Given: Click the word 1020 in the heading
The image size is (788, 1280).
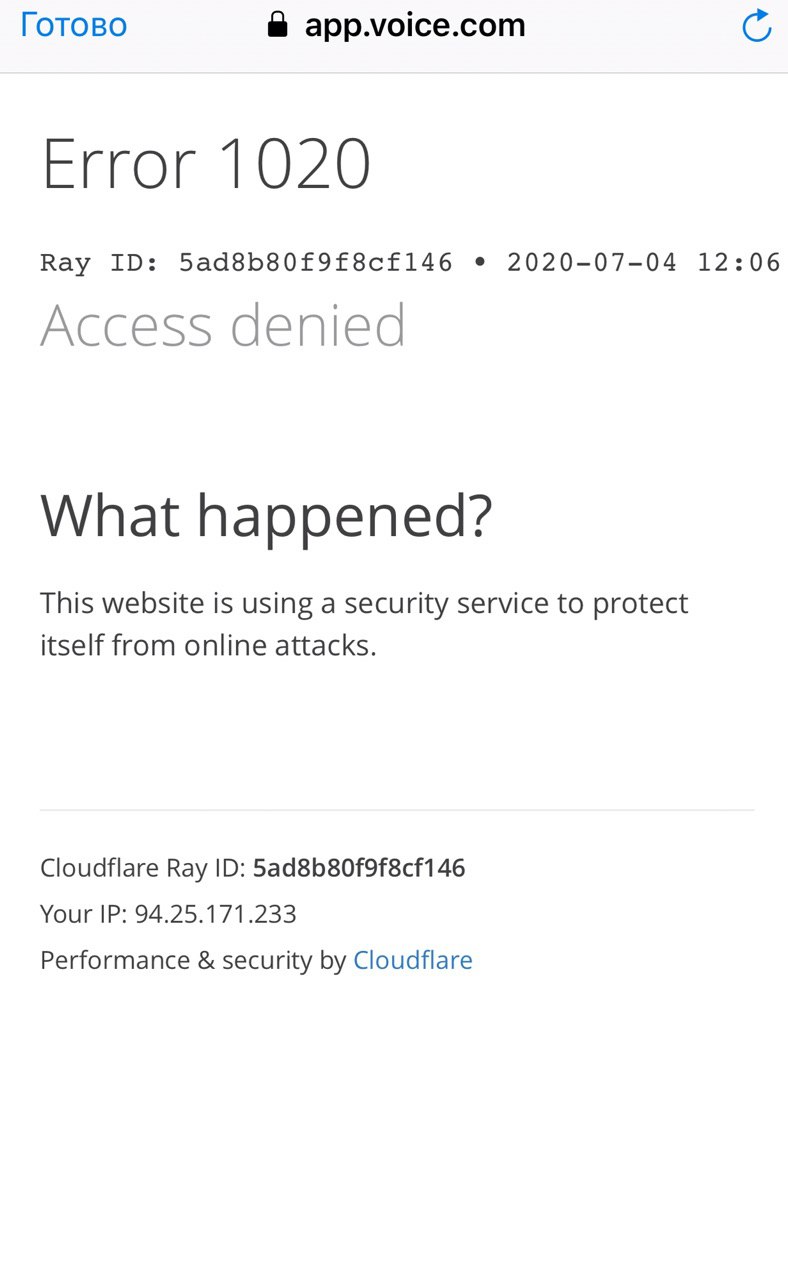Looking at the screenshot, I should pyautogui.click(x=294, y=164).
